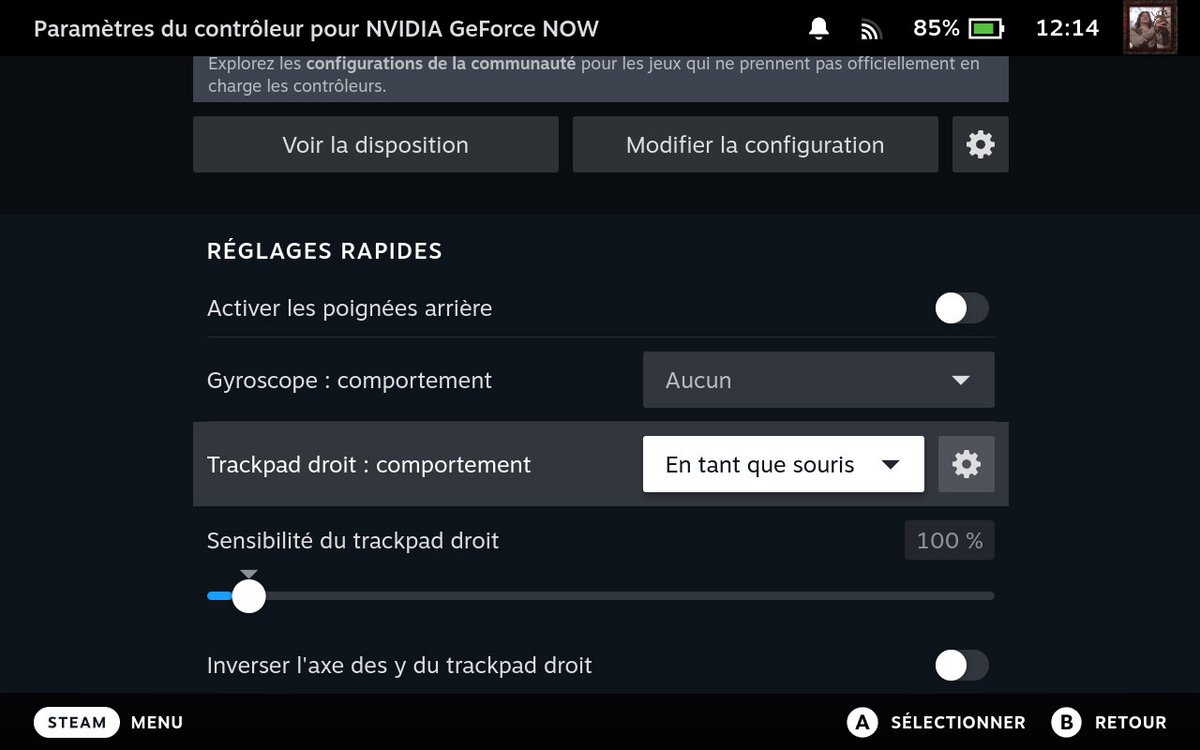Toggle Inverser l'axe des y du trackpad droit
This screenshot has height=750, width=1200.
tap(961, 665)
